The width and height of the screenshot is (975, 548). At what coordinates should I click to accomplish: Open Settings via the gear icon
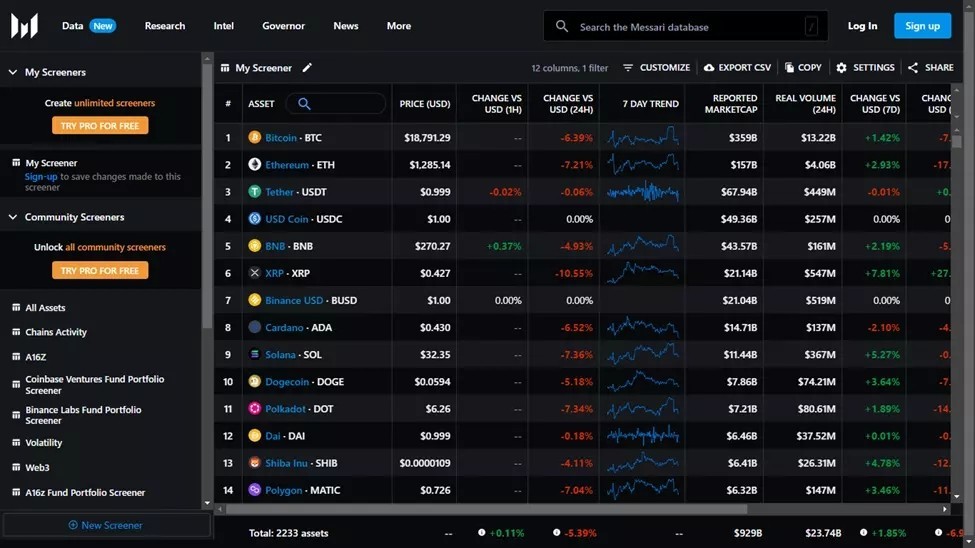(841, 68)
